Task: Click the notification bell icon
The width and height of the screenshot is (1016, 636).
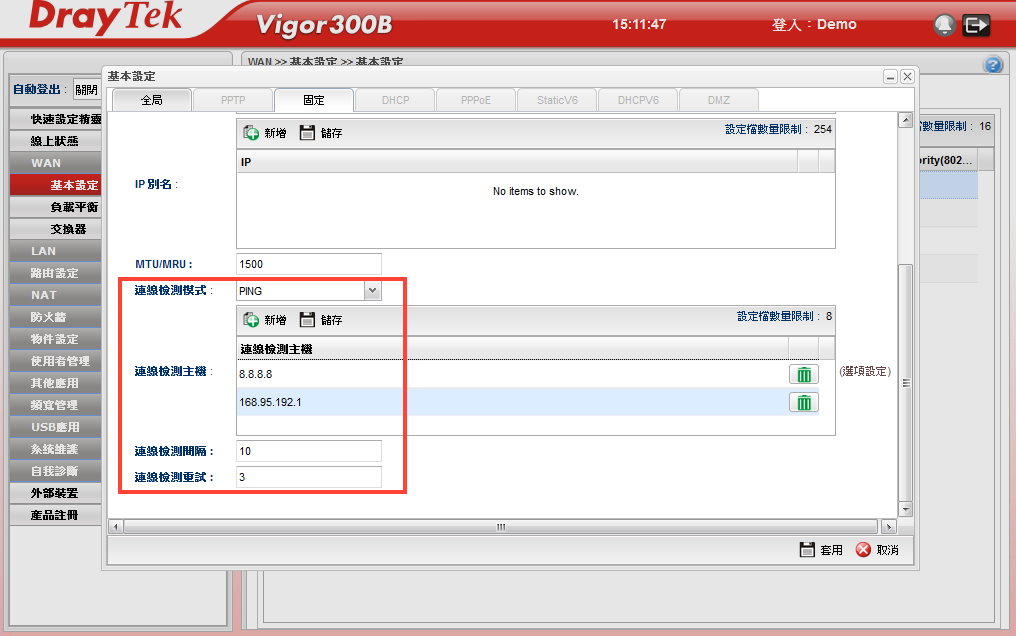Action: [x=944, y=25]
